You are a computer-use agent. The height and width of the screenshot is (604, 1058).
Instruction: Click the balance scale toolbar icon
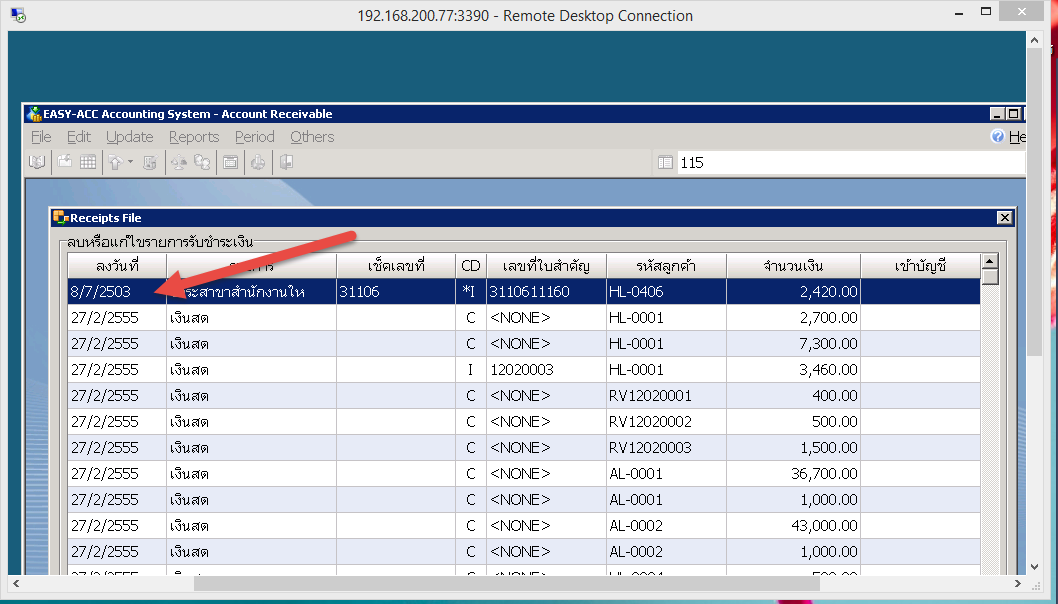coord(176,162)
